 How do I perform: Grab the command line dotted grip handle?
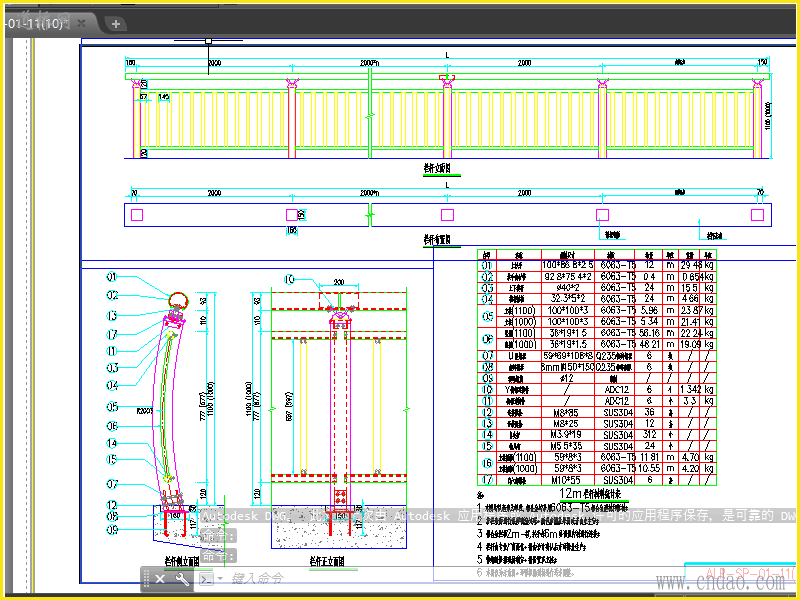pyautogui.click(x=146, y=579)
